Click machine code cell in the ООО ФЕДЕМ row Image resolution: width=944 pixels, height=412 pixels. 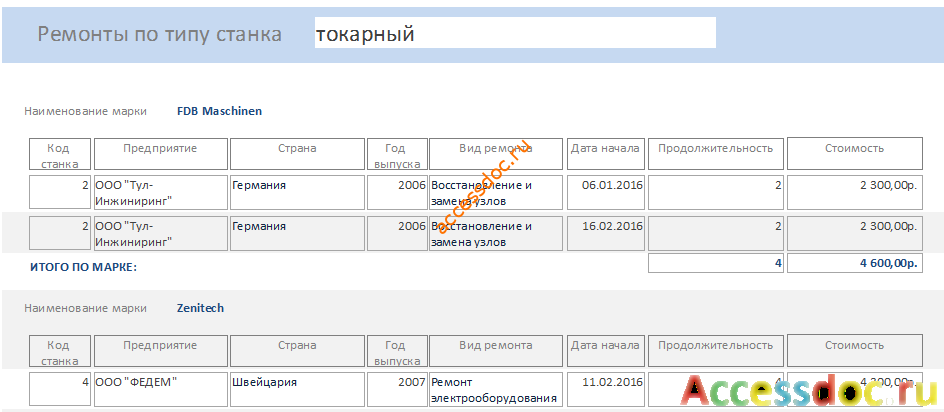tap(60, 389)
